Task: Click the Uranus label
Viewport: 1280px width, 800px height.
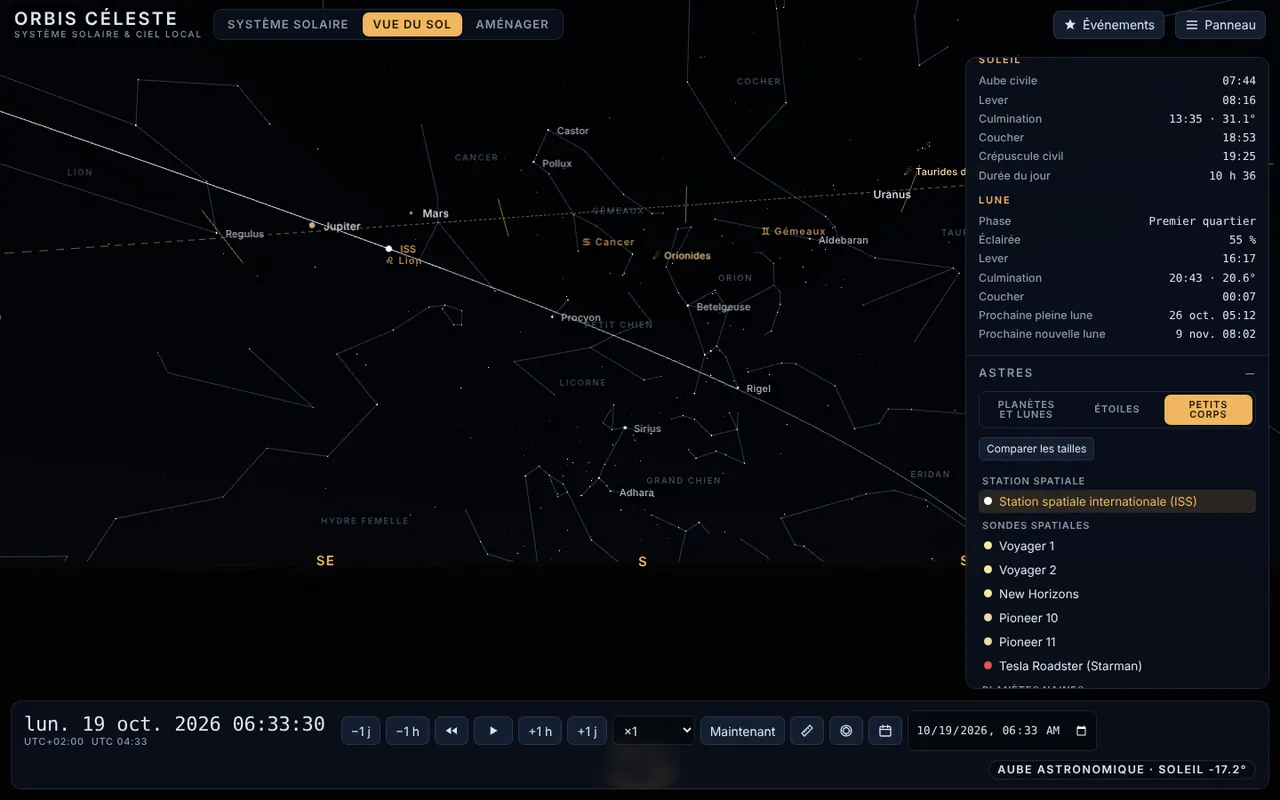Action: 892,195
